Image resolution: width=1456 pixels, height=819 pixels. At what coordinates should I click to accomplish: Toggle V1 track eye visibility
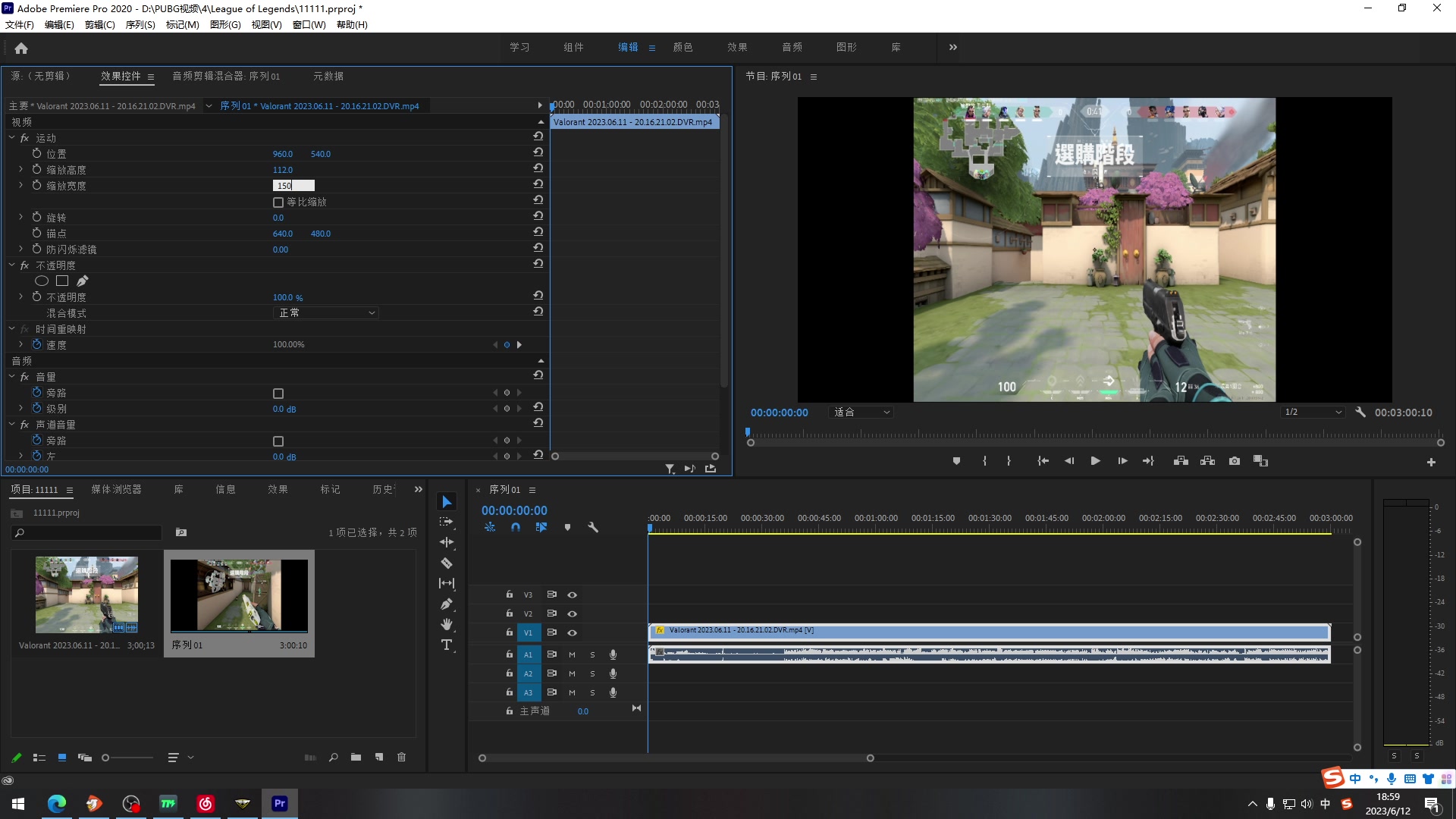(x=573, y=632)
